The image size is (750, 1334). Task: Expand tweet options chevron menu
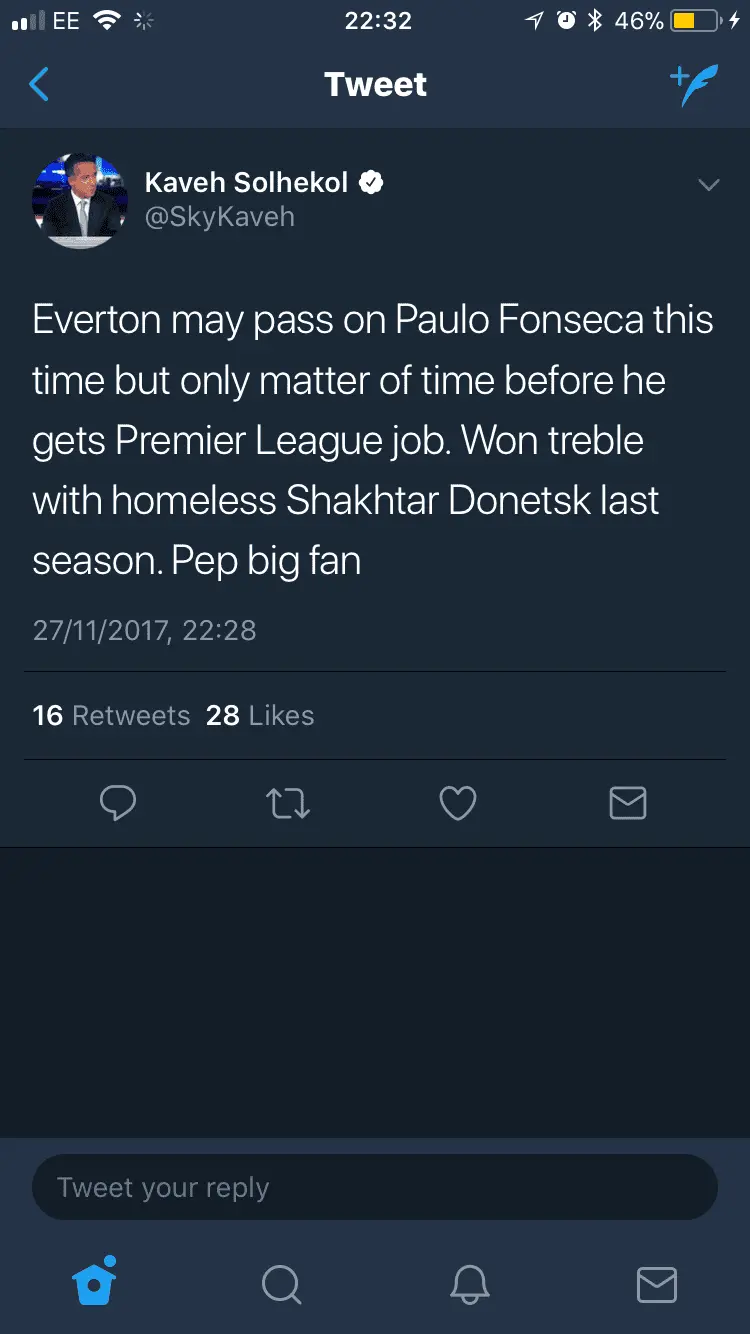tap(709, 185)
